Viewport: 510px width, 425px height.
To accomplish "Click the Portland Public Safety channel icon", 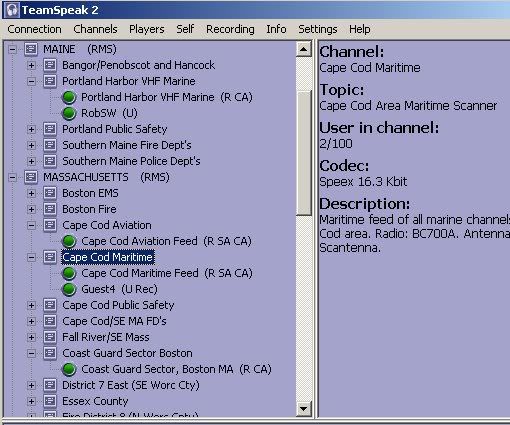I will click(x=50, y=129).
